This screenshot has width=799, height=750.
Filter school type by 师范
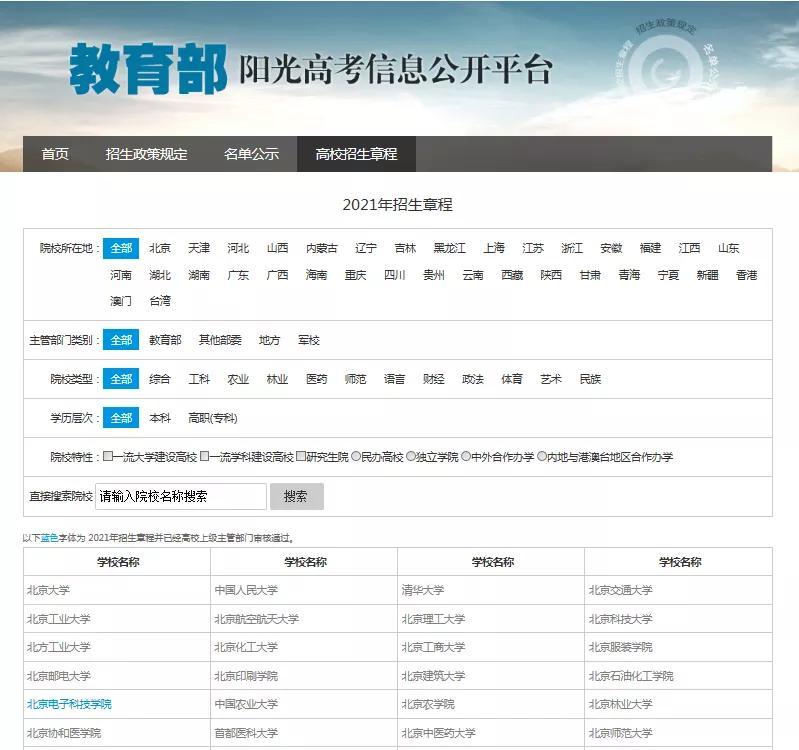tap(355, 379)
